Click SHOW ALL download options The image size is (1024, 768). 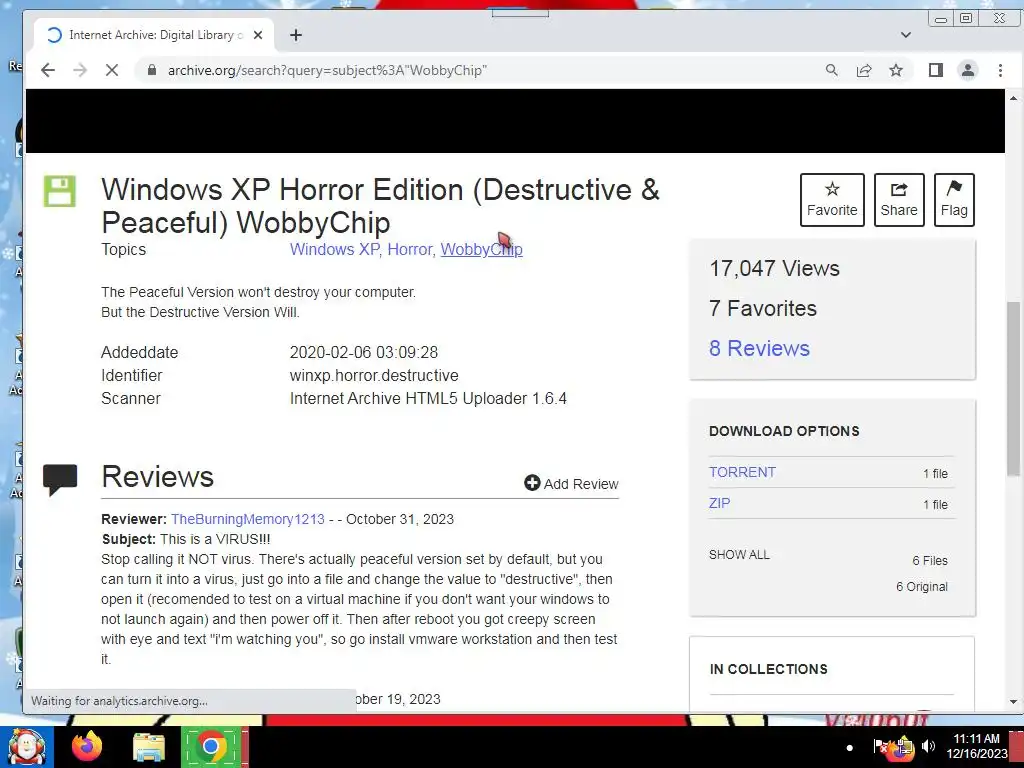739,554
